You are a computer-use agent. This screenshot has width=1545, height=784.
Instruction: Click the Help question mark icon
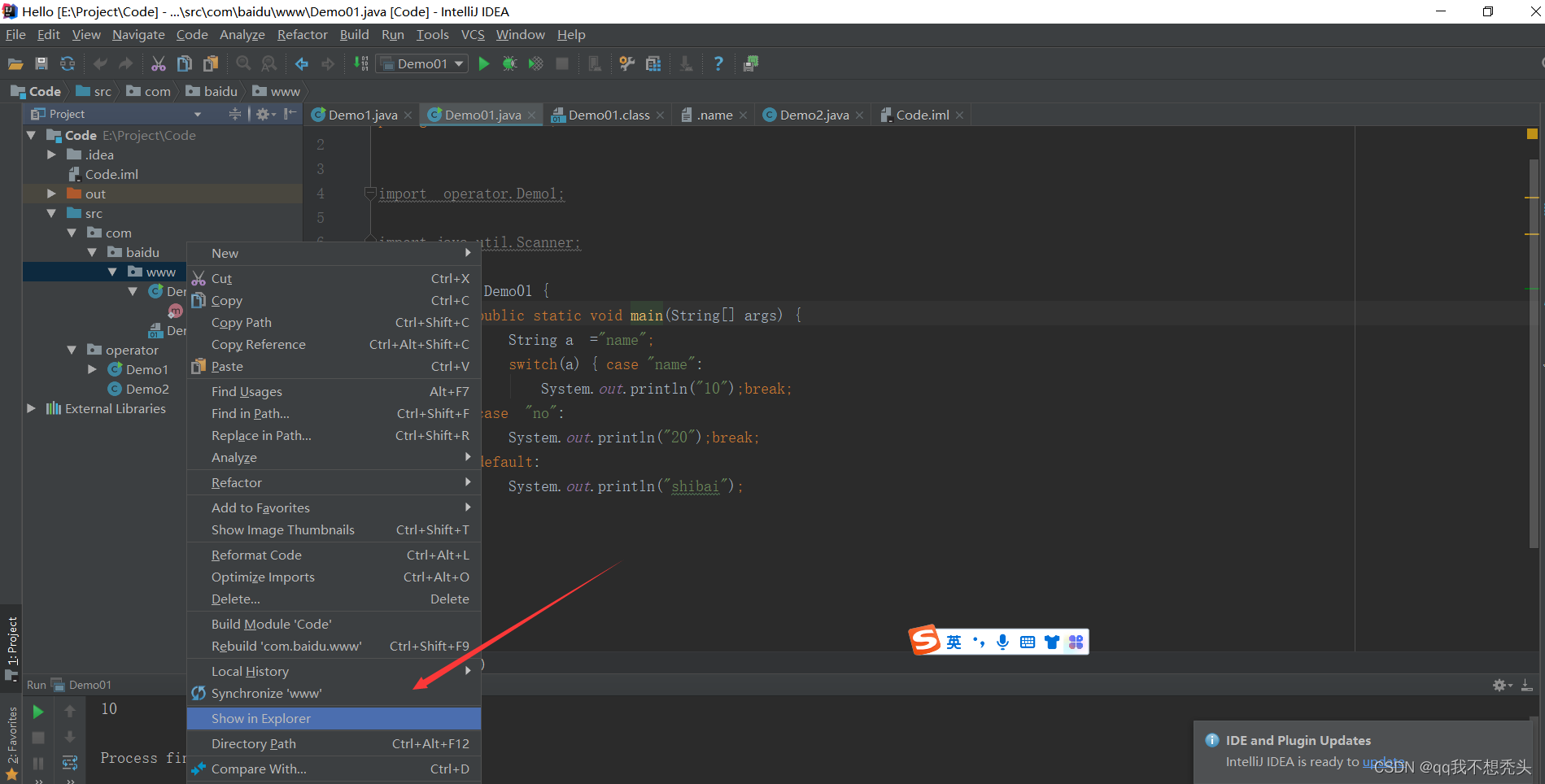718,63
